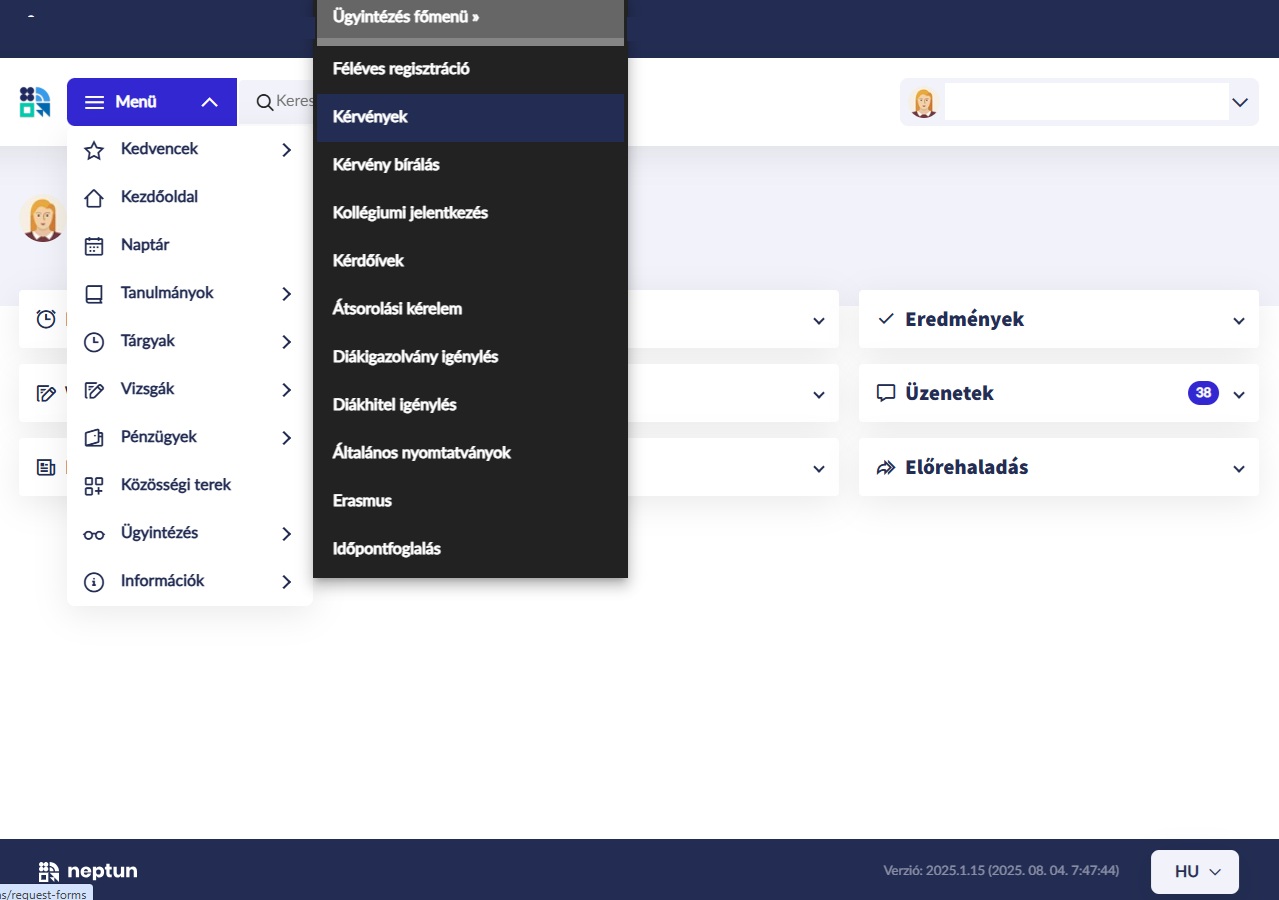
Task: Click the Kedvencek star icon
Action: (x=94, y=150)
